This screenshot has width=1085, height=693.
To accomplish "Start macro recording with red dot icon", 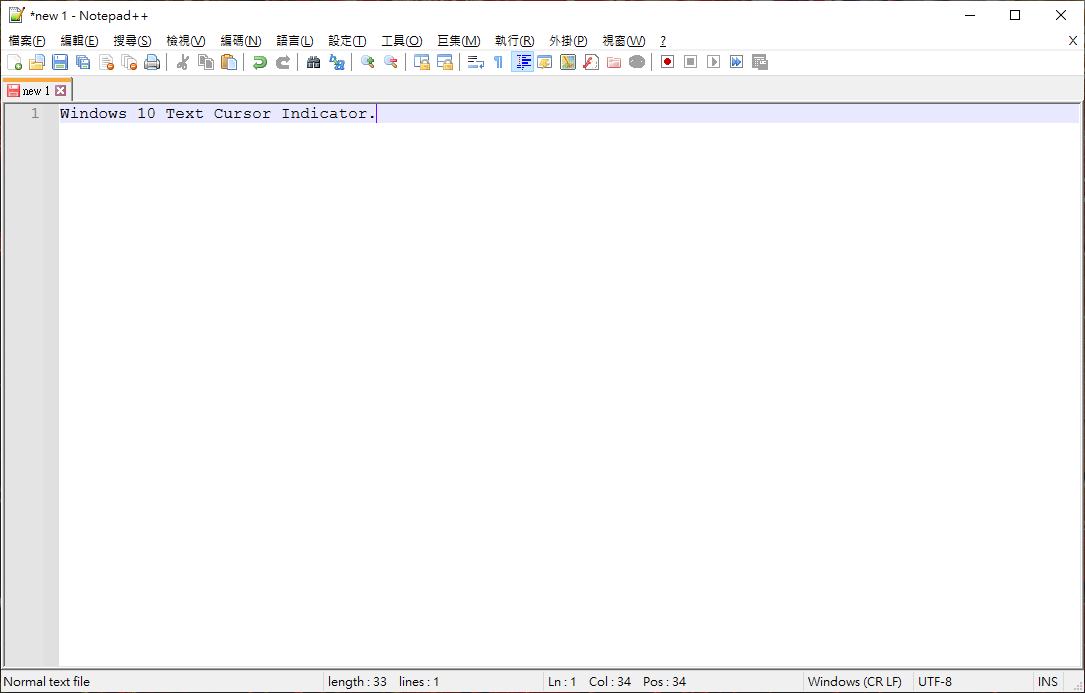I will point(667,62).
